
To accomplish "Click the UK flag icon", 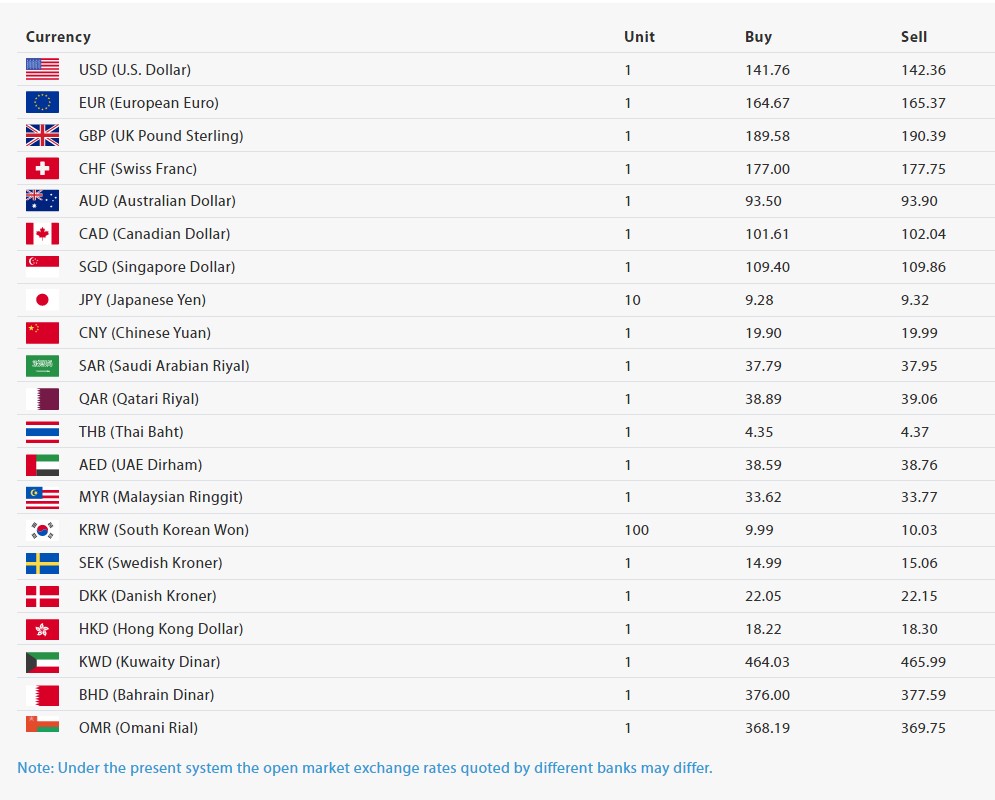I will pyautogui.click(x=42, y=136).
